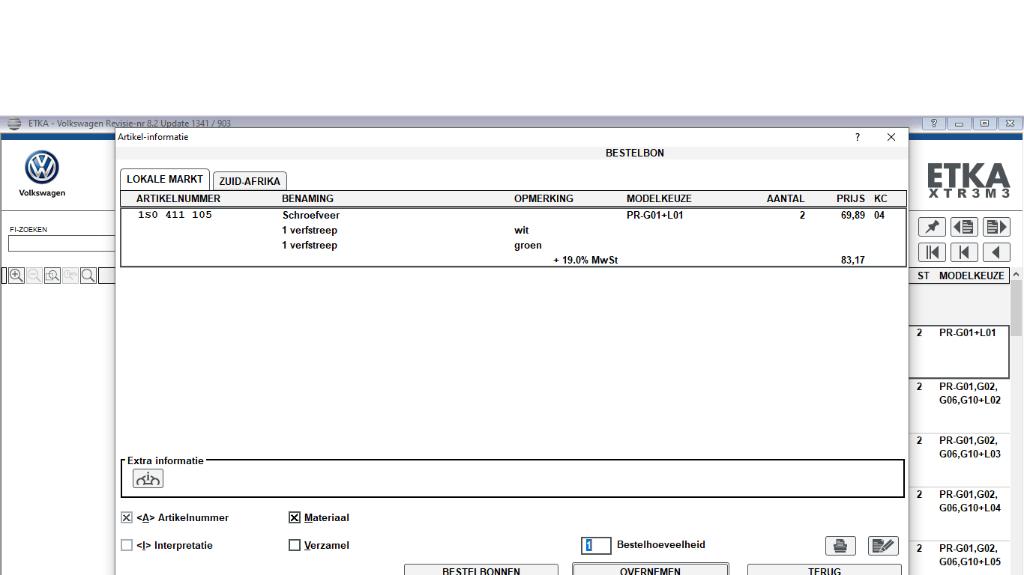The width and height of the screenshot is (1024, 575).
Task: Open the edit note pencil icon
Action: pyautogui.click(x=882, y=545)
